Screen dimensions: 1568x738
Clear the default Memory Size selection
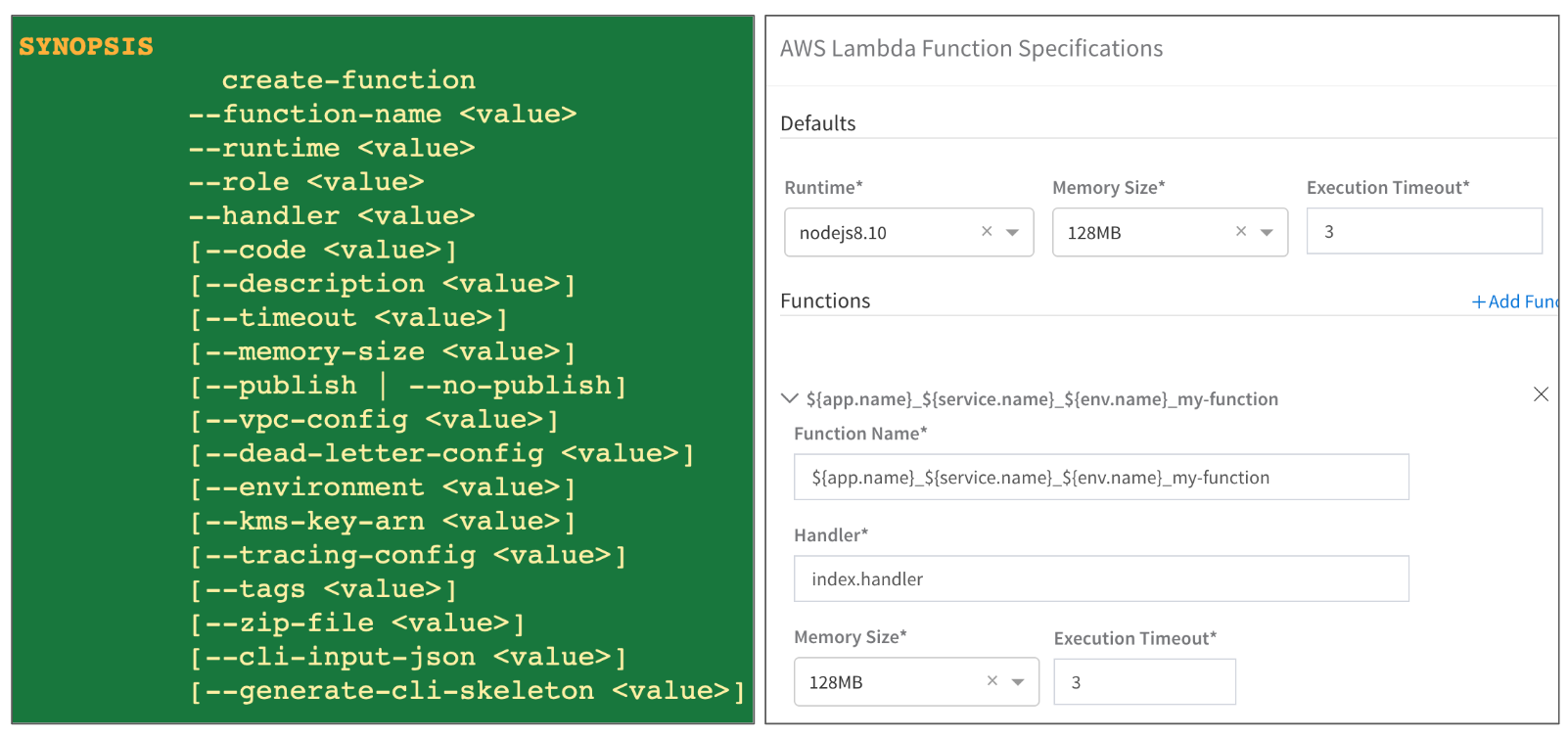coord(1241,232)
